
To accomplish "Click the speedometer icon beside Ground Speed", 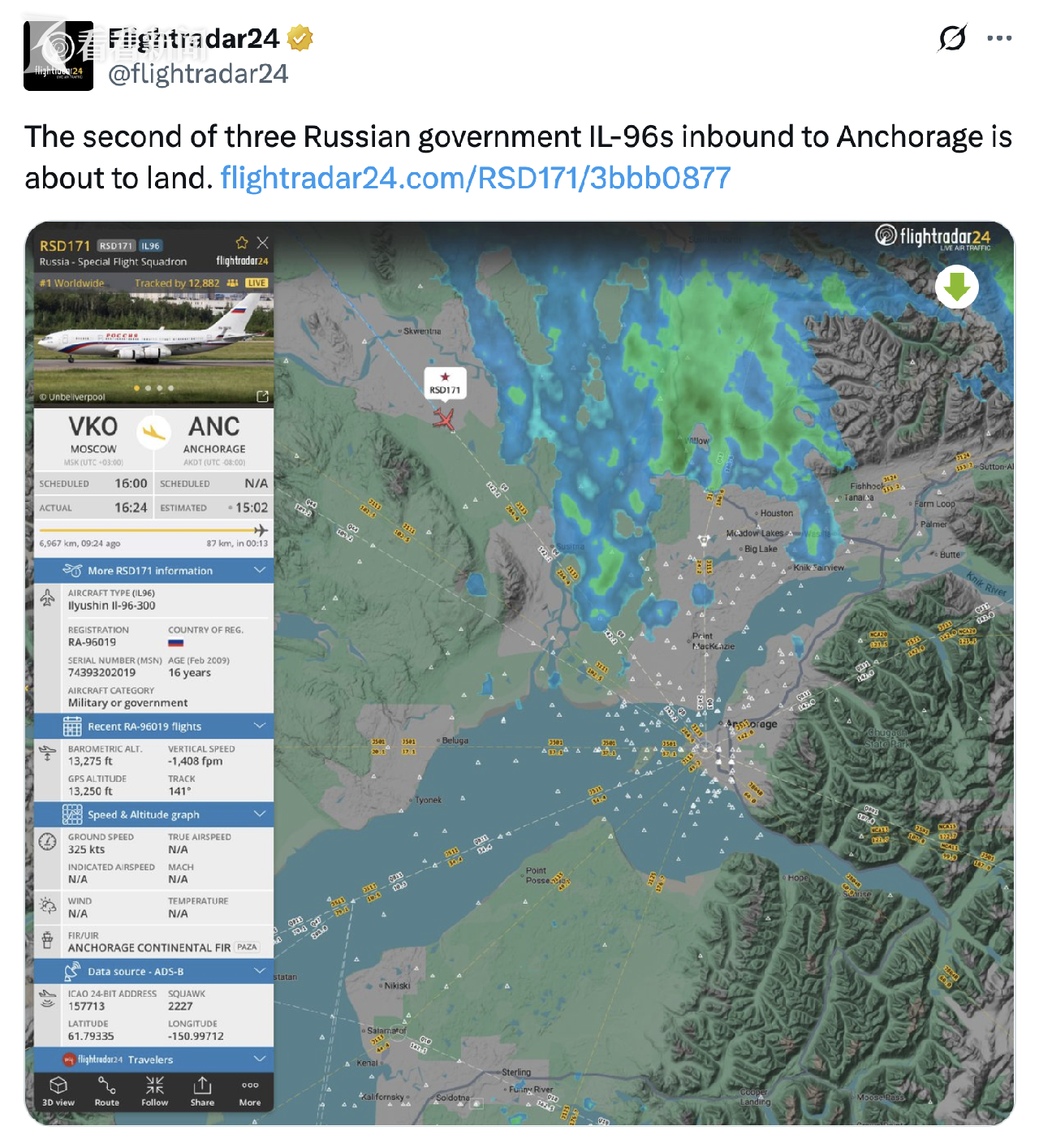I will click(x=48, y=842).
